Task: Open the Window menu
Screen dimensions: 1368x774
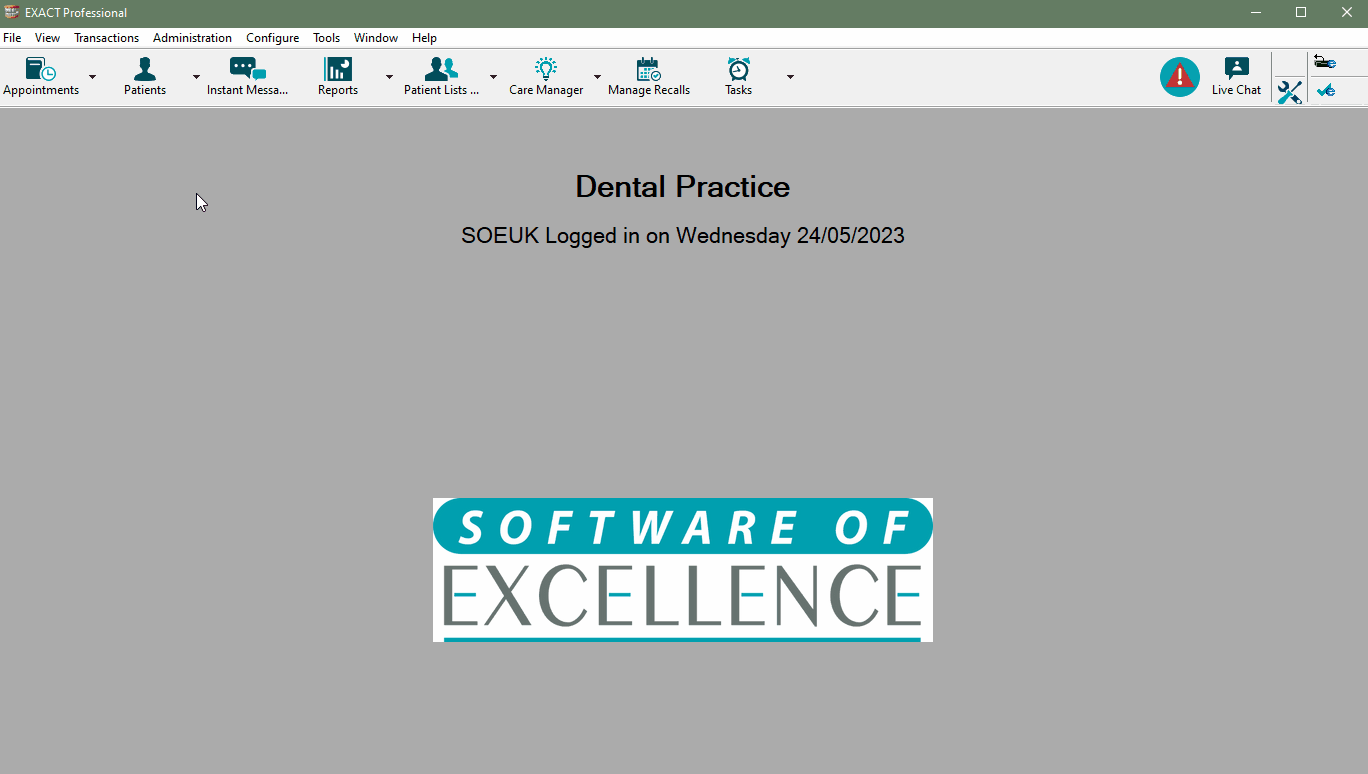Action: tap(376, 38)
